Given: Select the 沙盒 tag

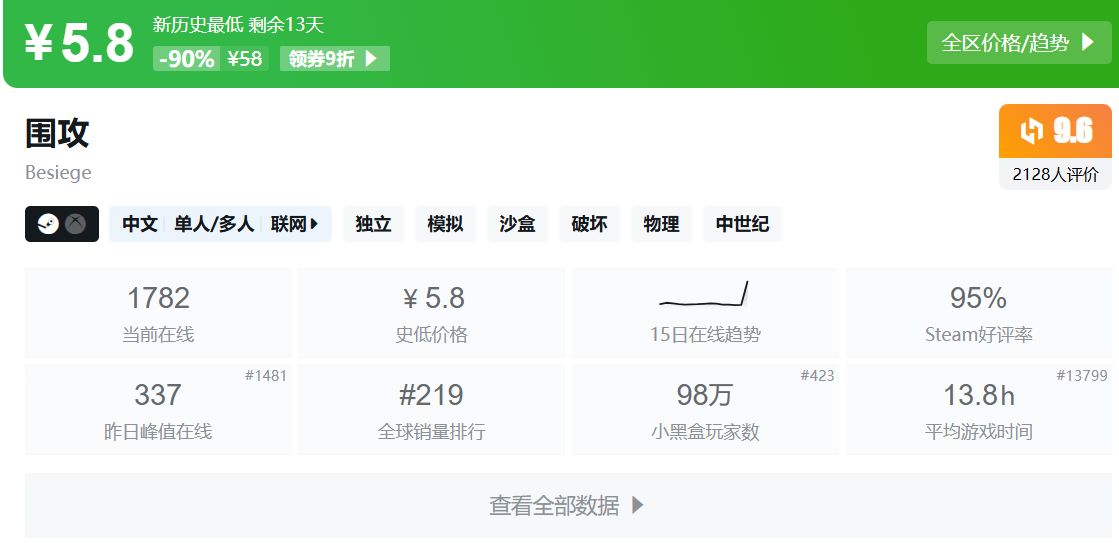Looking at the screenshot, I should point(517,224).
